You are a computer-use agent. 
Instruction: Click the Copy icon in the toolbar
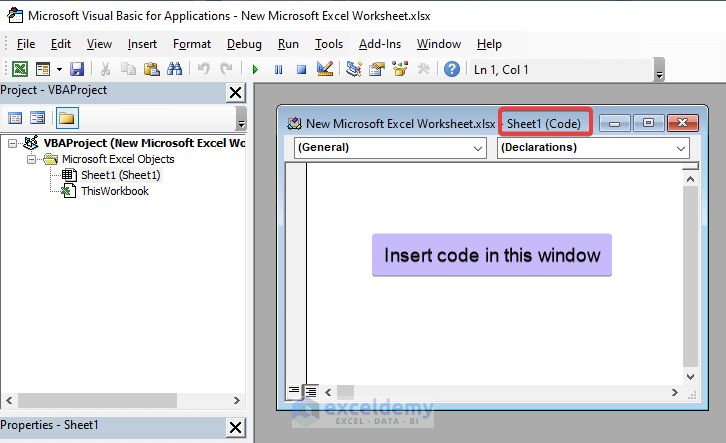[x=128, y=69]
